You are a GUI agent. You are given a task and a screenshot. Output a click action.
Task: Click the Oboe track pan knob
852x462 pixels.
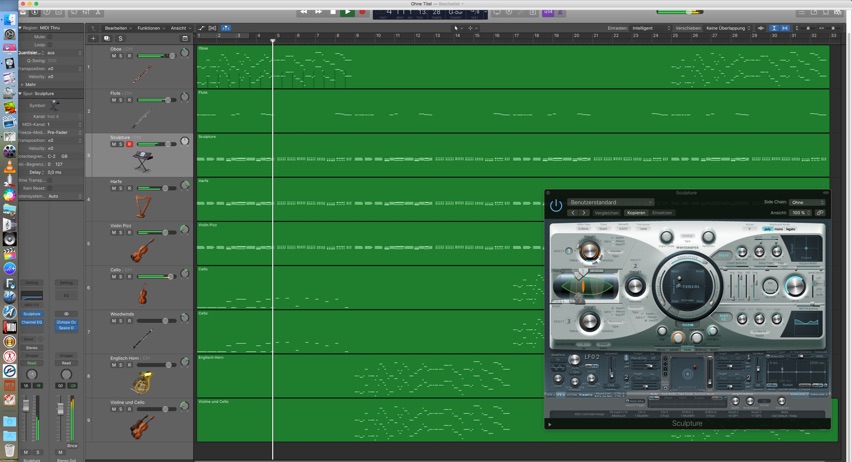pyautogui.click(x=185, y=53)
